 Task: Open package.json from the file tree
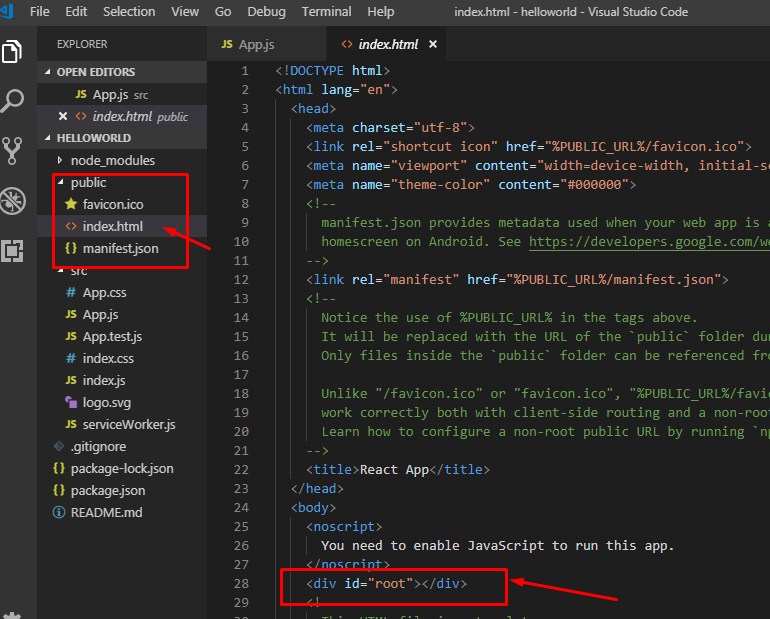[x=107, y=490]
